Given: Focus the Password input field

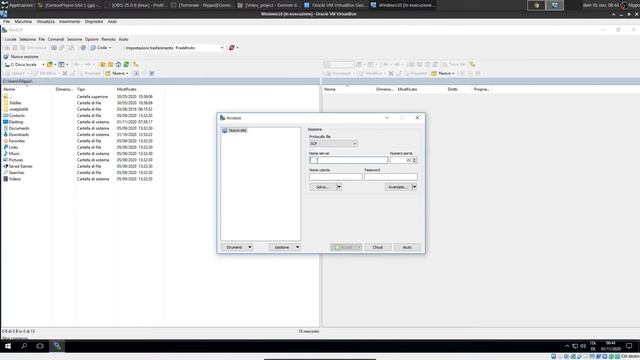Looking at the screenshot, I should click(391, 177).
